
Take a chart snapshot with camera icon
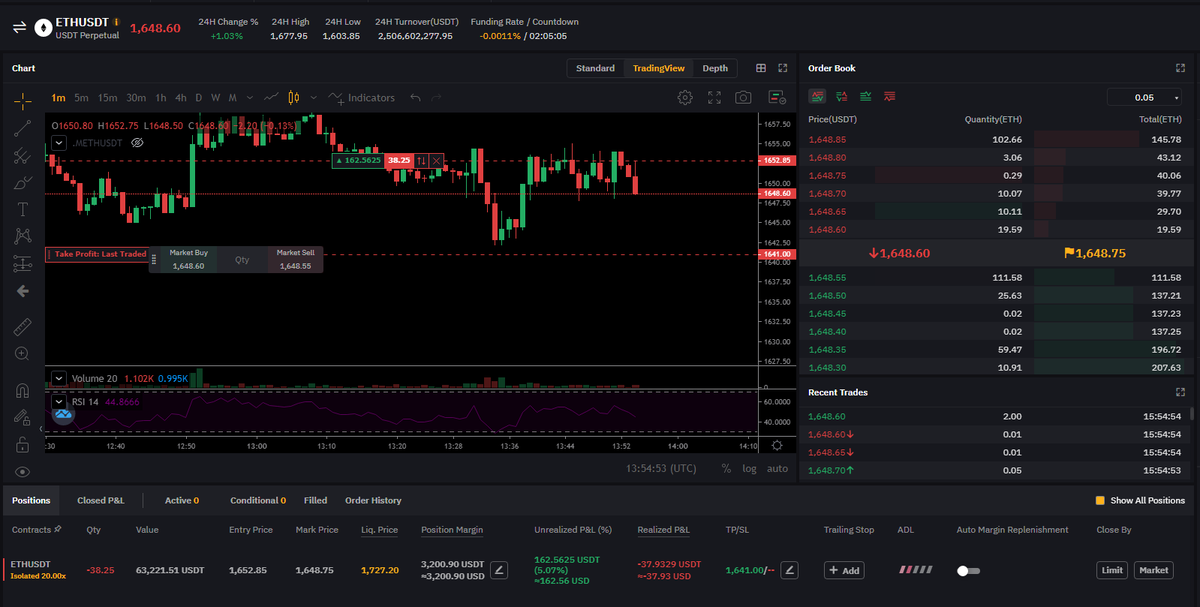click(x=743, y=98)
